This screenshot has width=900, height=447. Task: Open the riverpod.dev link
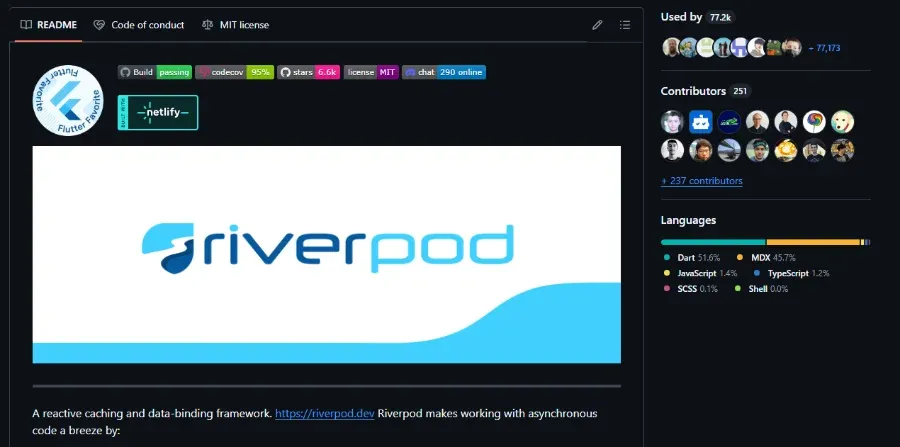pyautogui.click(x=324, y=413)
